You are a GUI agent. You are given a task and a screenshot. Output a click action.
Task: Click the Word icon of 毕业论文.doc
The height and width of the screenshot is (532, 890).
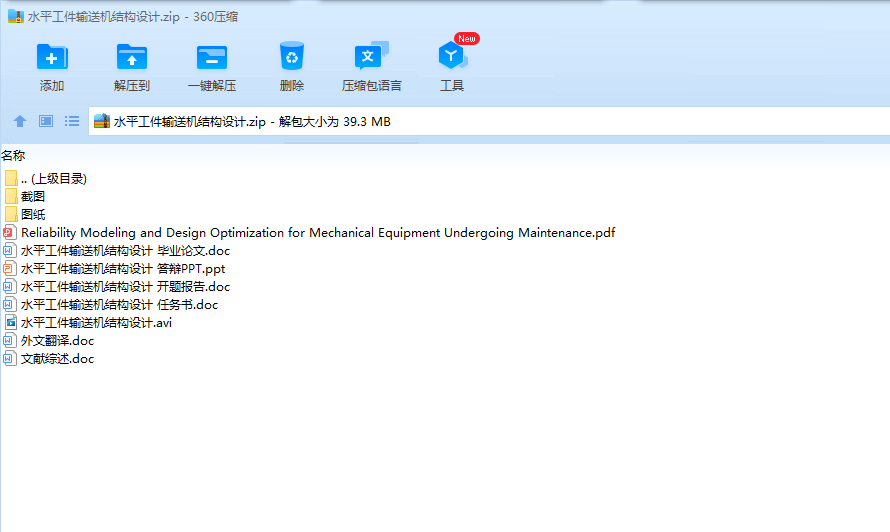coord(10,250)
